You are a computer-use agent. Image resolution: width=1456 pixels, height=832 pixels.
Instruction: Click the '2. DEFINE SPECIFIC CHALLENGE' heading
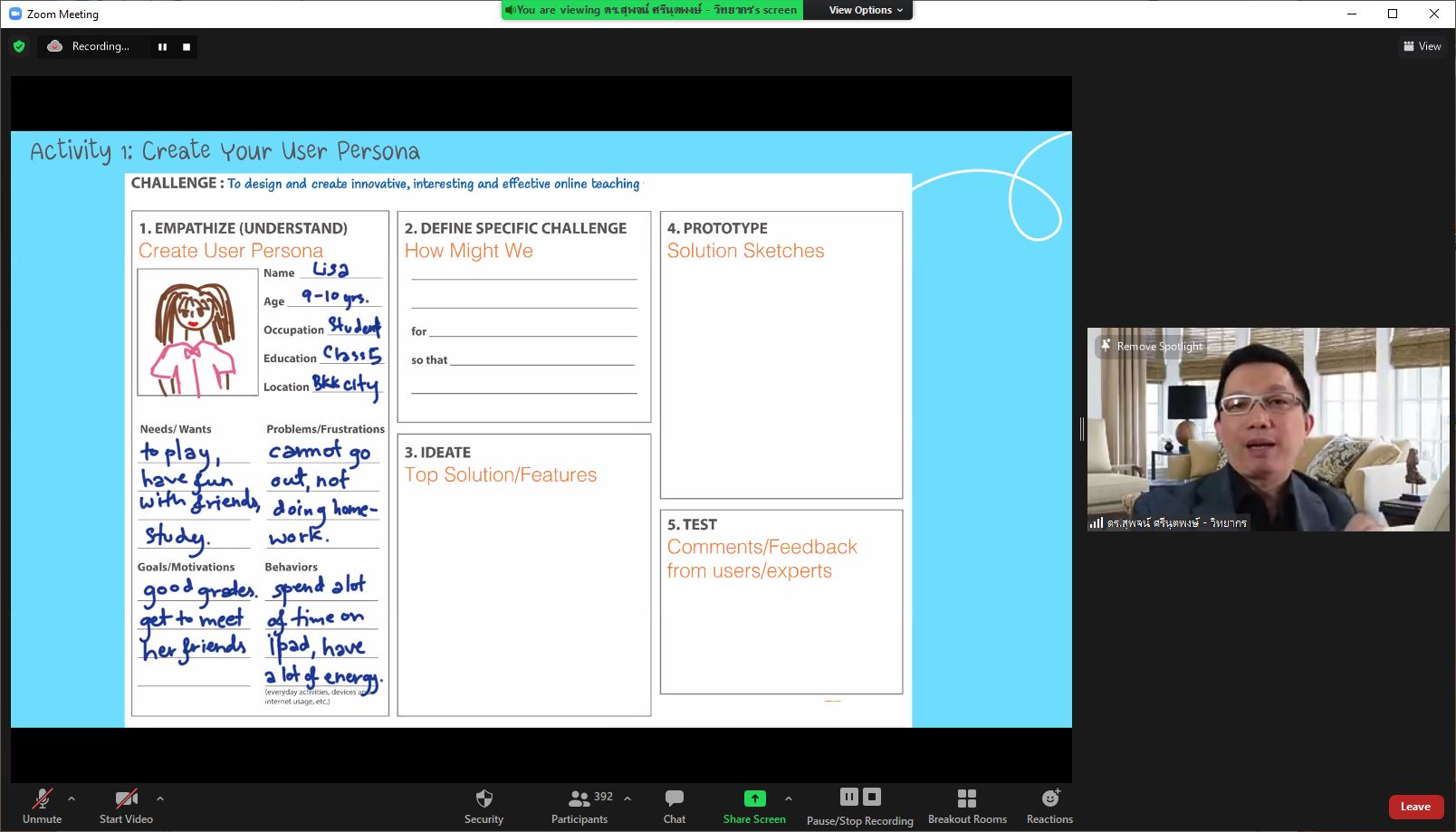(x=515, y=228)
